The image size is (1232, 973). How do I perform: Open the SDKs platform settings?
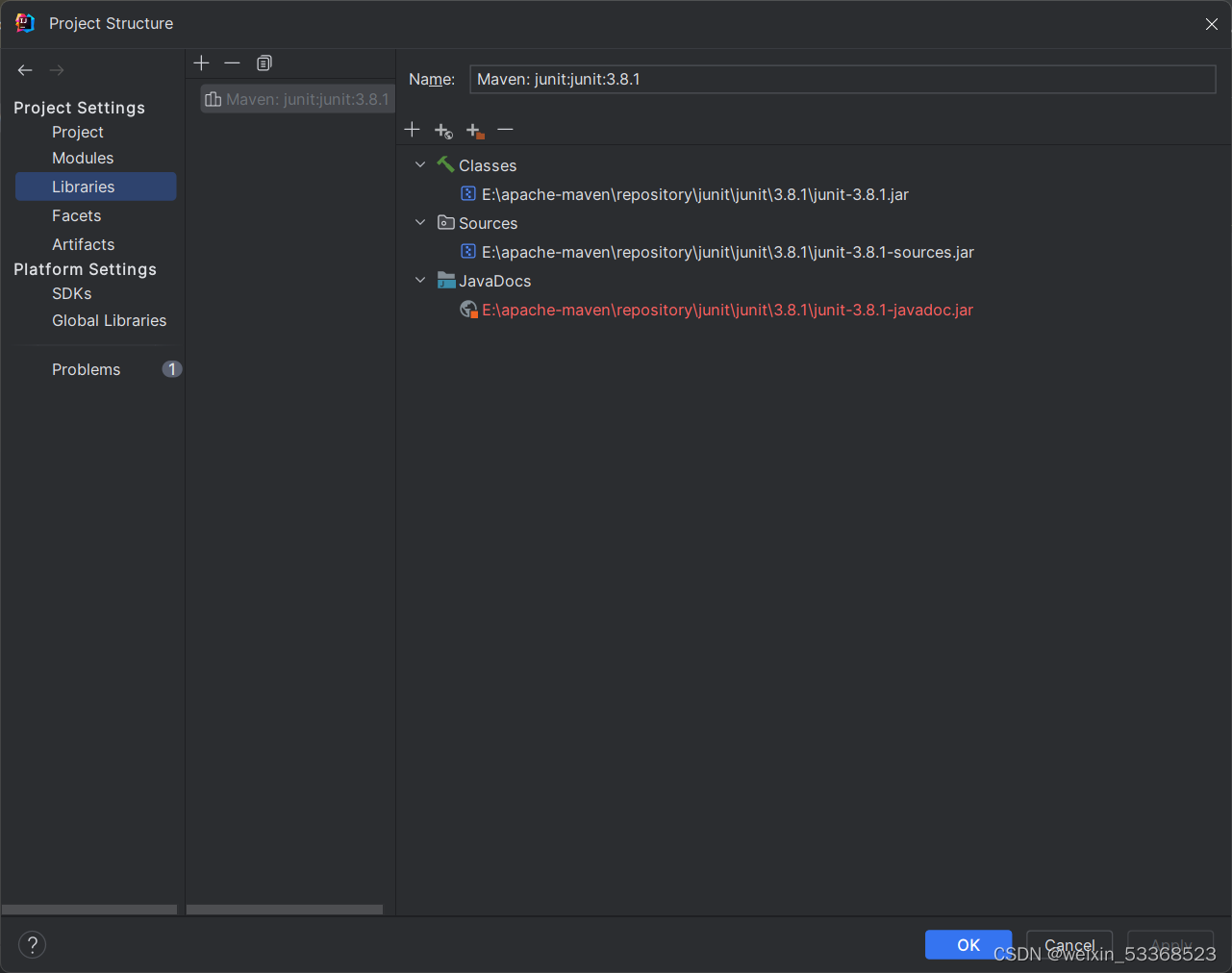click(72, 293)
